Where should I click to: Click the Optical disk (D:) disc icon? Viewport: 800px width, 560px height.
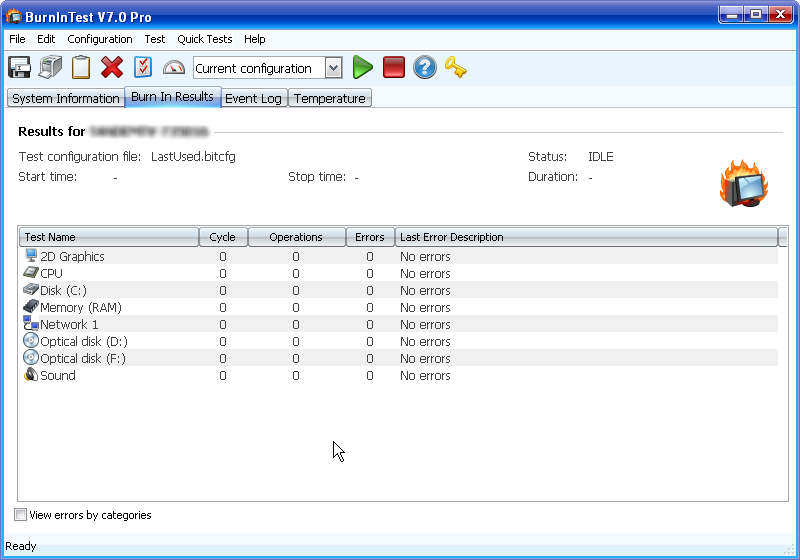(x=31, y=341)
